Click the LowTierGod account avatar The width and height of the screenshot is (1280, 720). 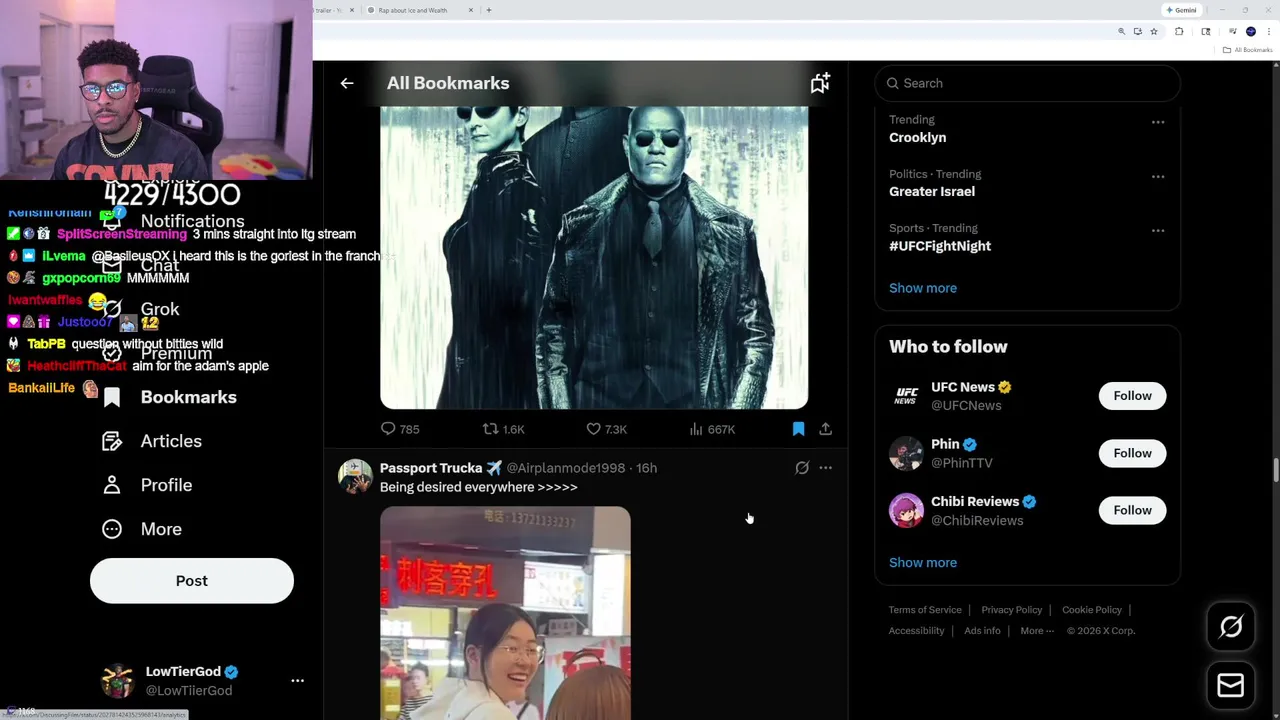click(x=118, y=680)
